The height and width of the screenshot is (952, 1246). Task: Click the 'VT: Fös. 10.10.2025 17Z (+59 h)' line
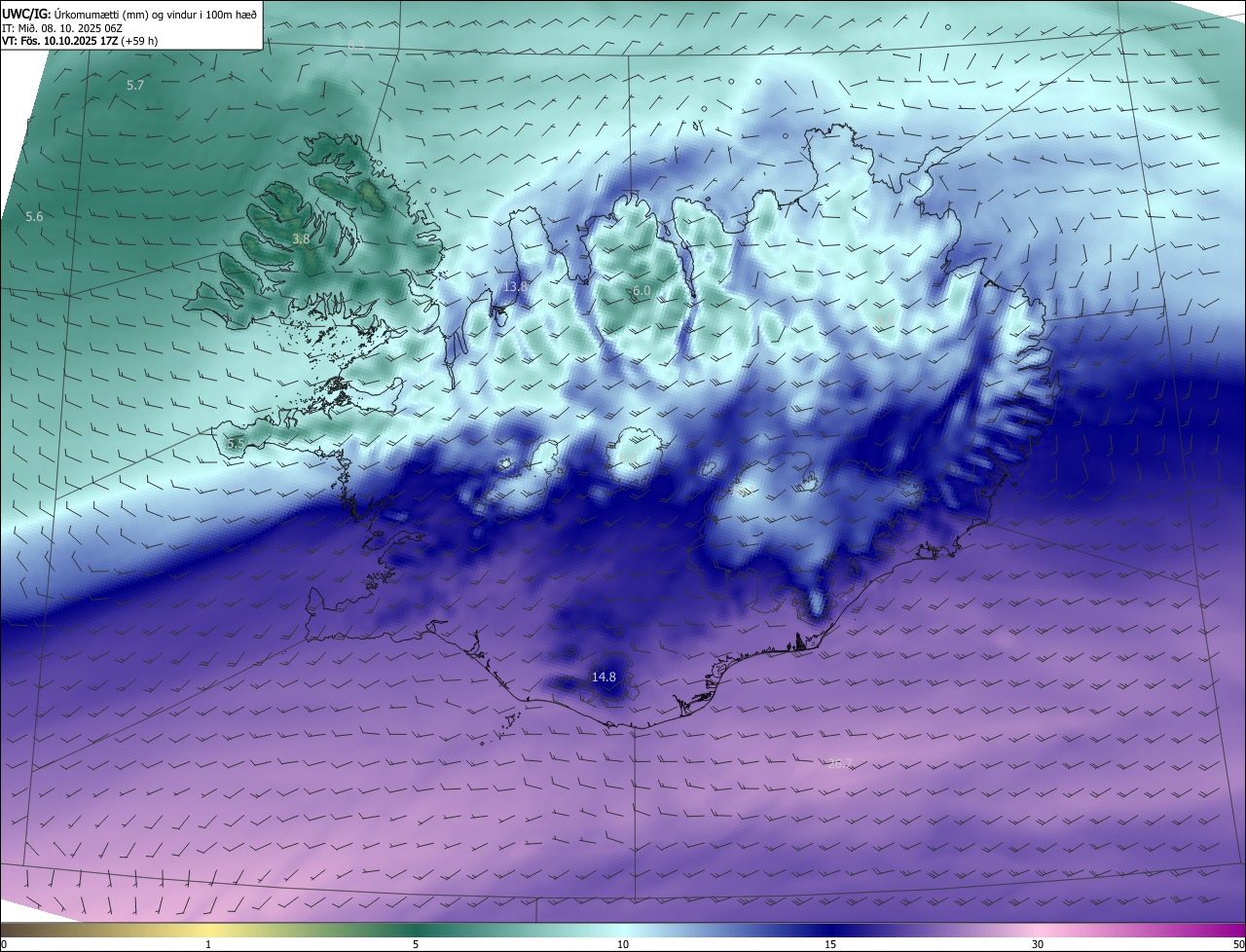click(80, 41)
